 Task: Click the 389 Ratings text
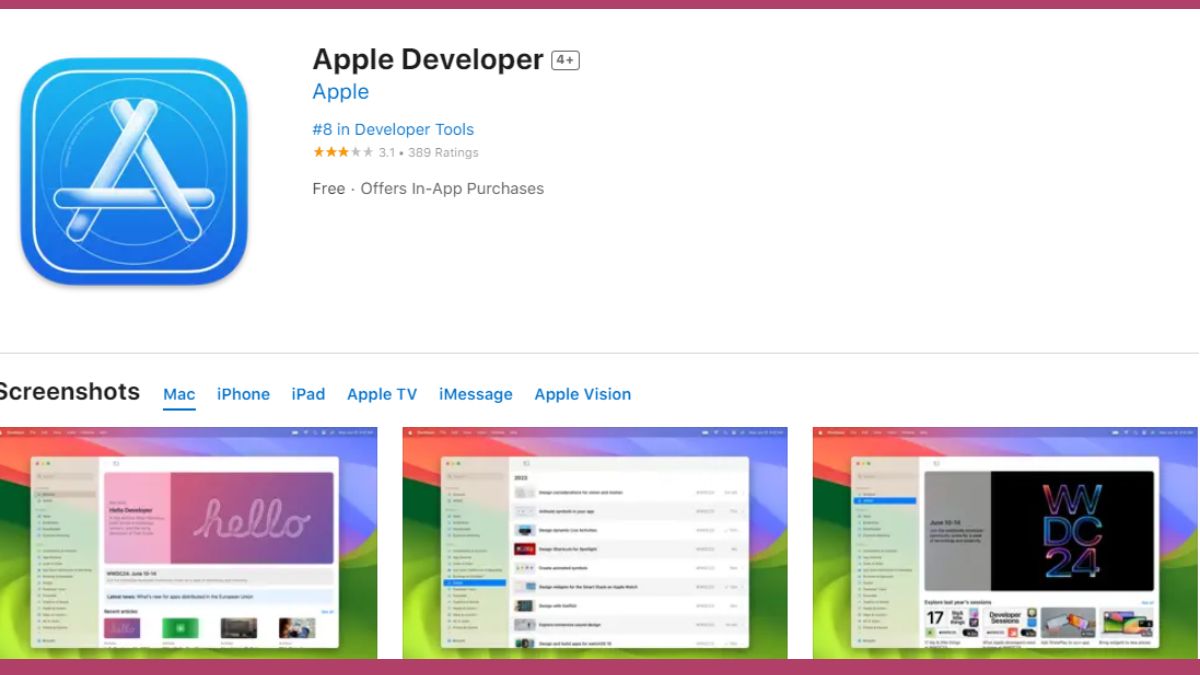click(x=443, y=153)
